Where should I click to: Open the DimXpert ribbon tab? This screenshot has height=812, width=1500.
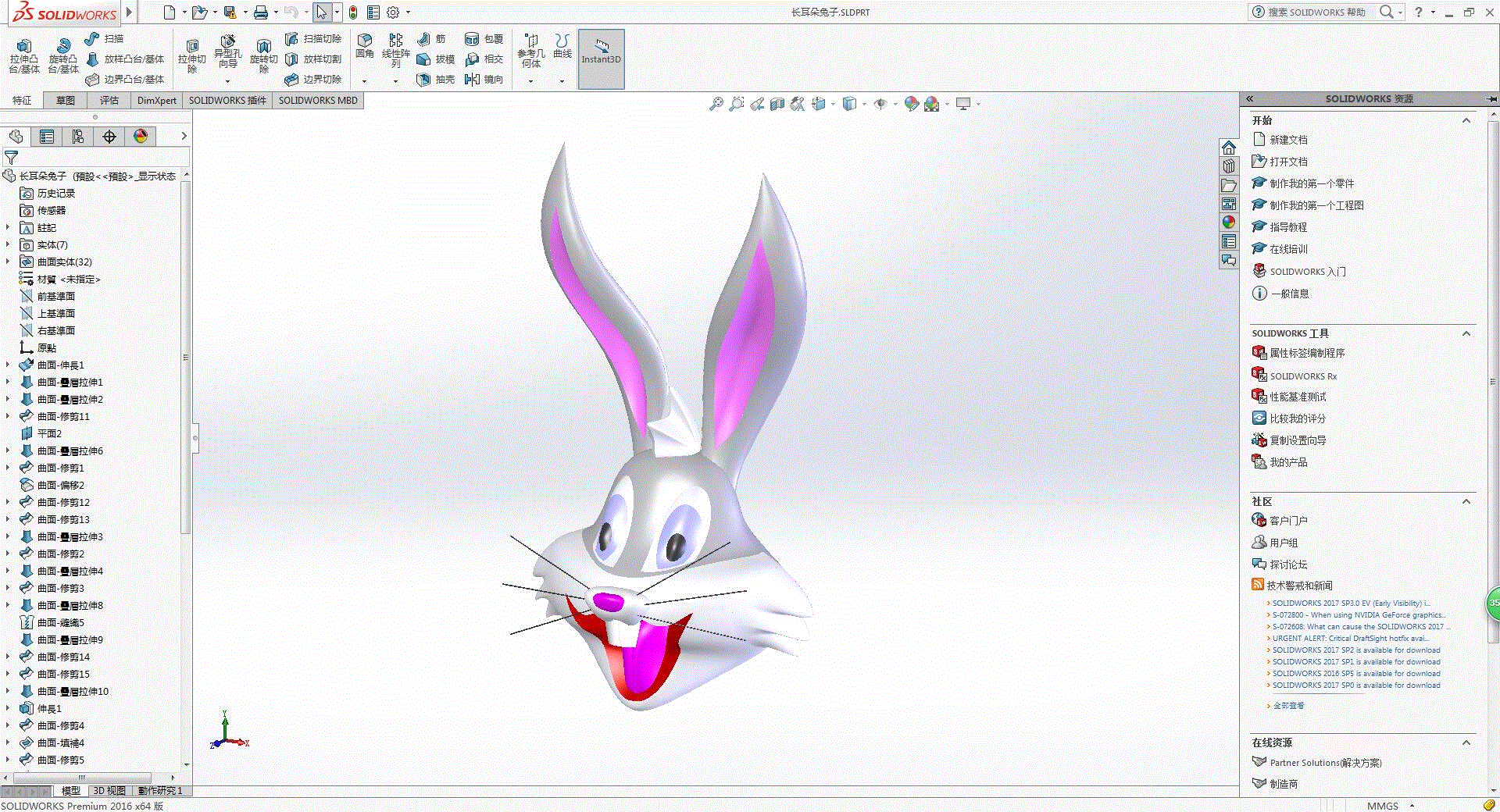(157, 100)
